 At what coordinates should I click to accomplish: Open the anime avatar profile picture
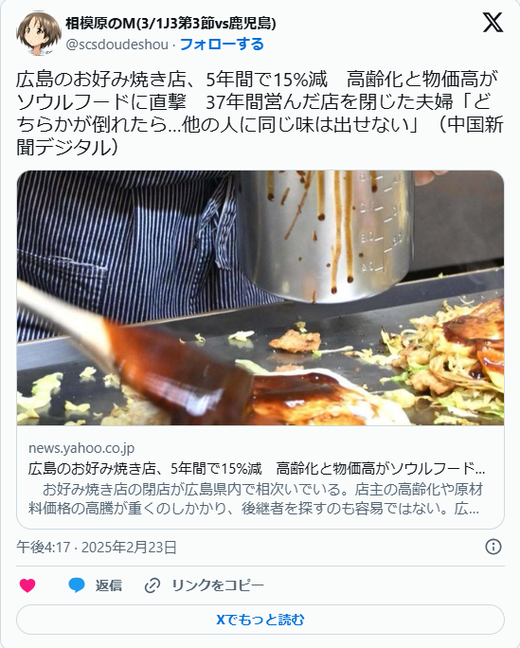(x=39, y=33)
